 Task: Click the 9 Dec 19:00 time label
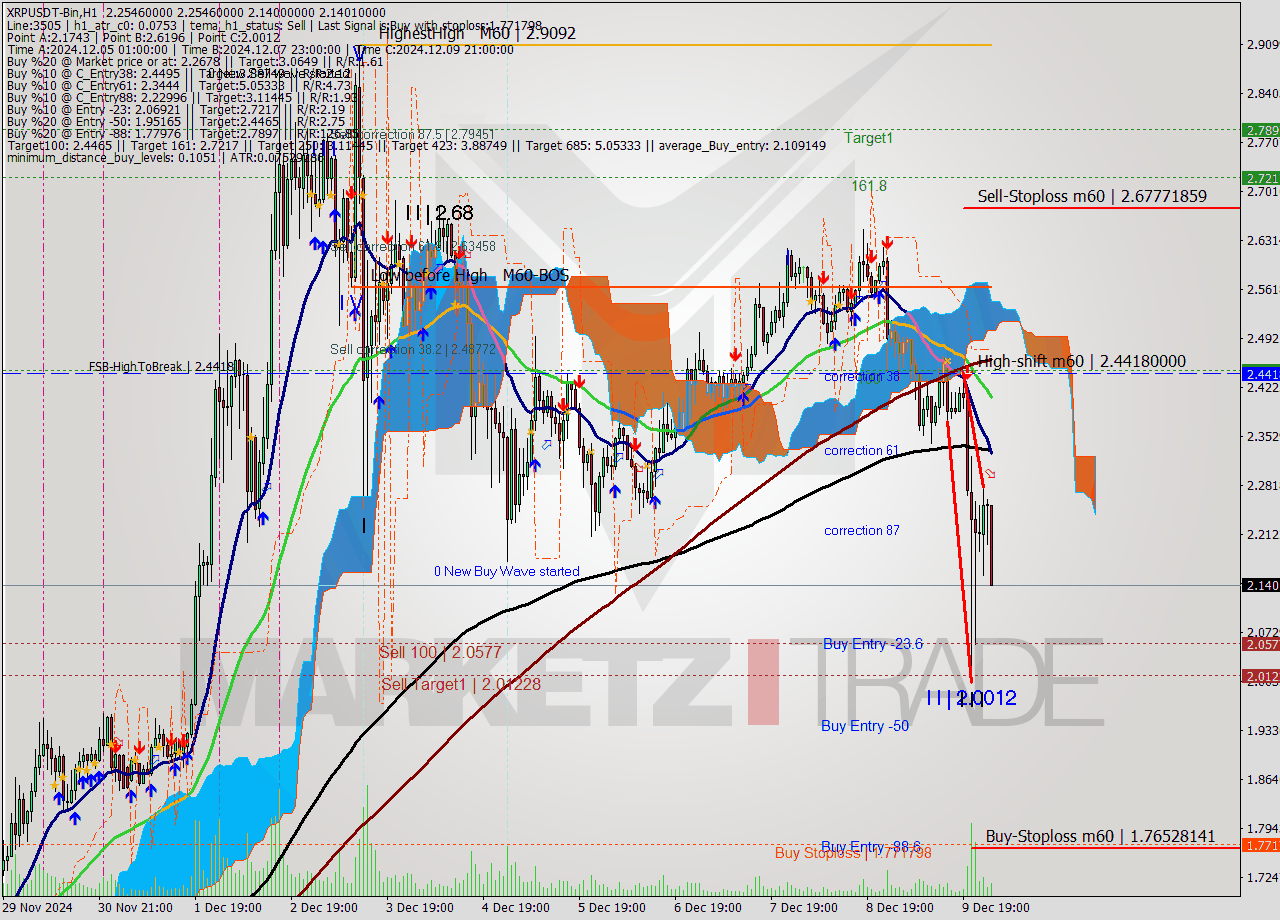(x=996, y=908)
